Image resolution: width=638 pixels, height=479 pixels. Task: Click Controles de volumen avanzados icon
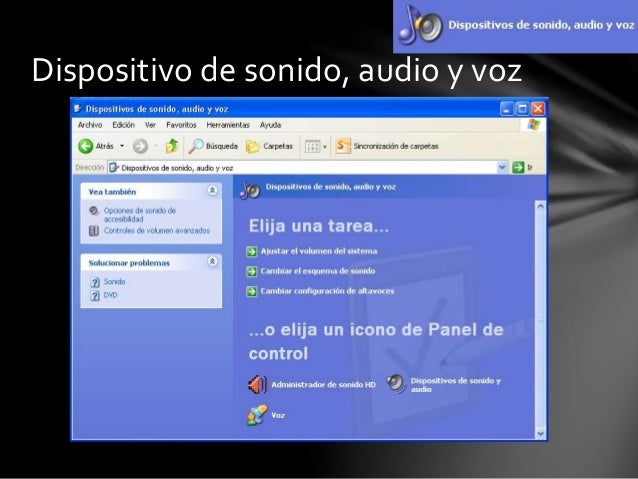pyautogui.click(x=94, y=231)
